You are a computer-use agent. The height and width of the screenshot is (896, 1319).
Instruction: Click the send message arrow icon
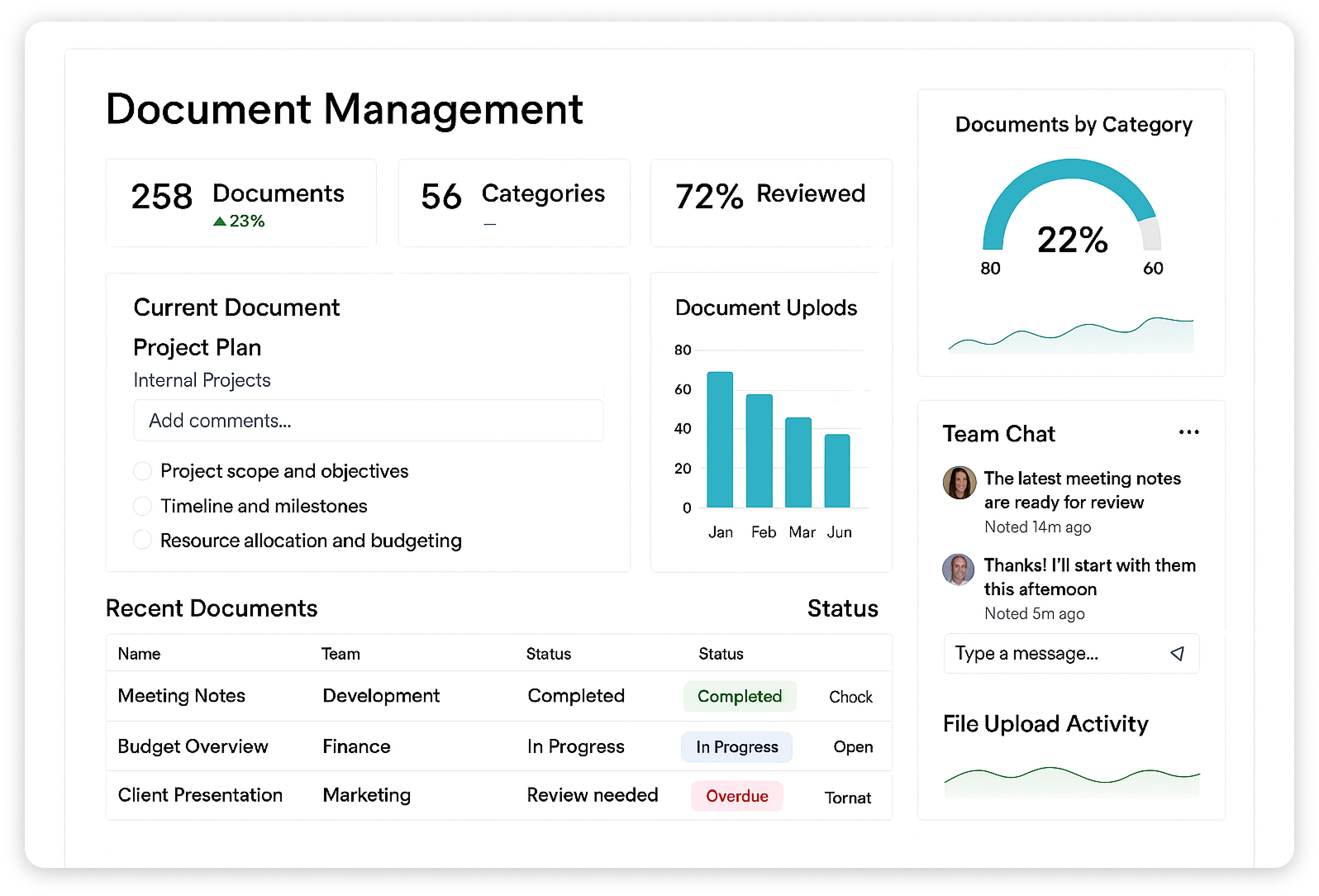point(1177,654)
